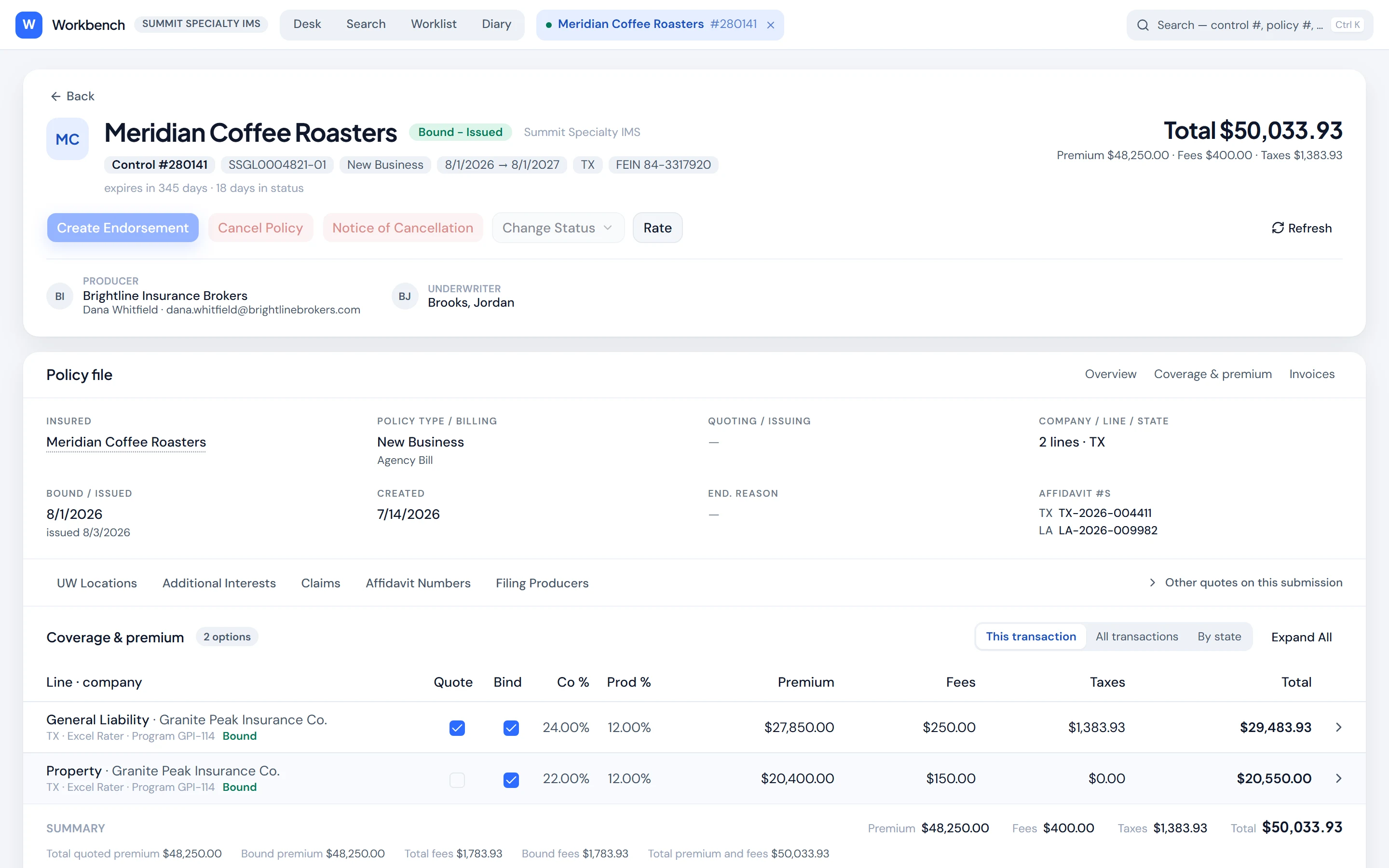Screen dimensions: 1389x868
Task: Click the Rate button
Action: click(x=658, y=228)
